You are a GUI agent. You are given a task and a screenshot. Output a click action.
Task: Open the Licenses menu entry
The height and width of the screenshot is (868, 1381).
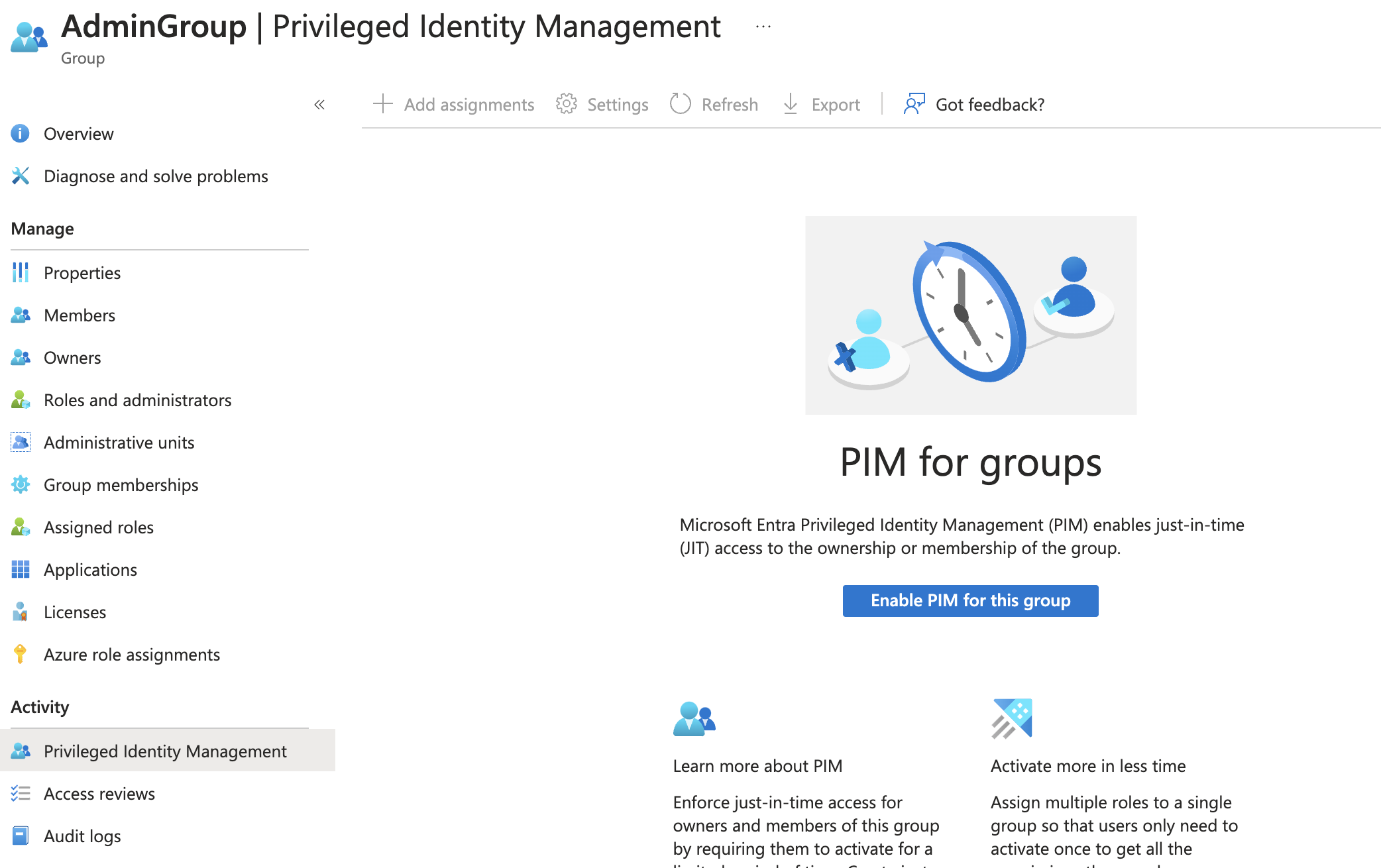tap(75, 612)
